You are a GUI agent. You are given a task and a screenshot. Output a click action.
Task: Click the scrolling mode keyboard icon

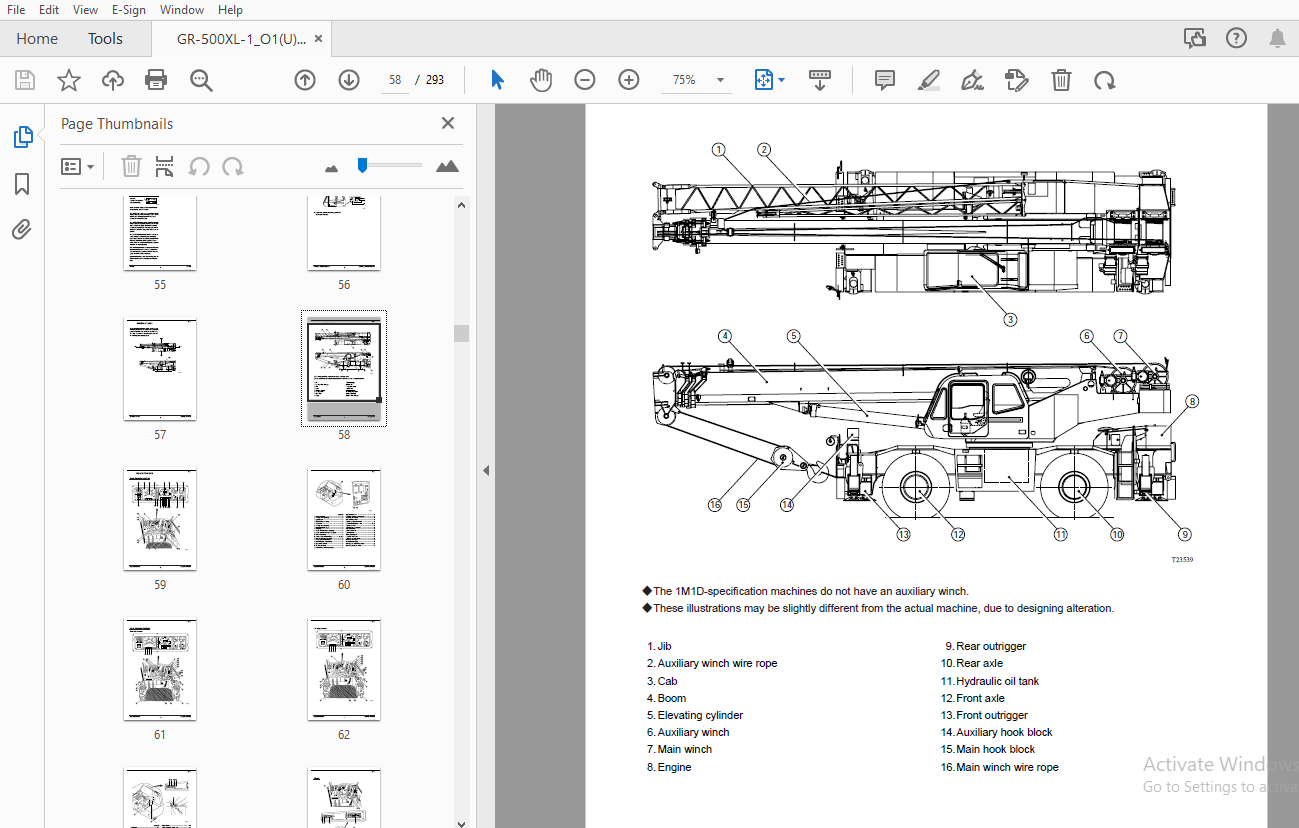click(819, 80)
